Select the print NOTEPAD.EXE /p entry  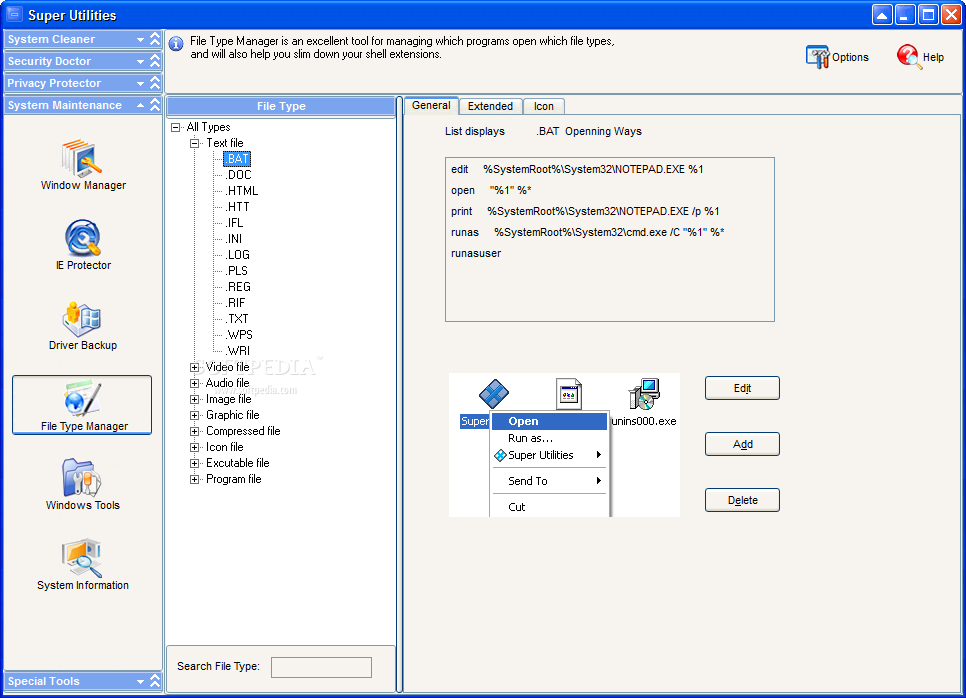click(585, 211)
